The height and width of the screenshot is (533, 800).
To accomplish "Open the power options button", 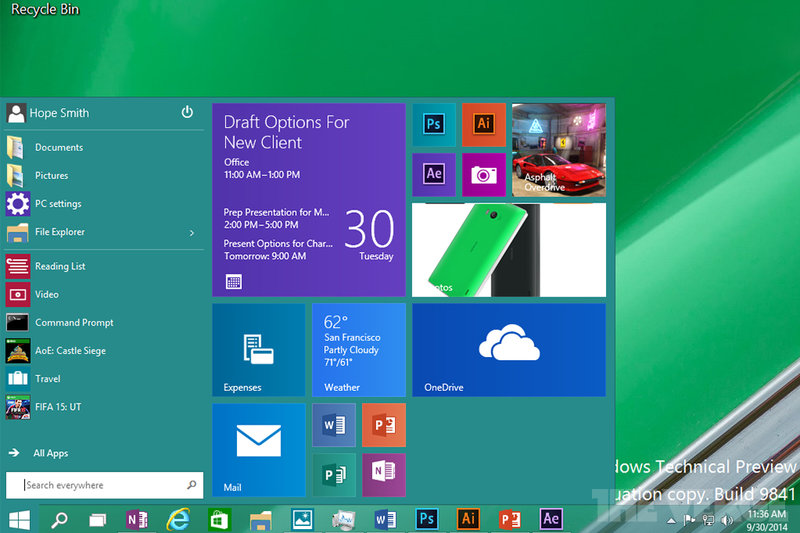I will coord(187,112).
